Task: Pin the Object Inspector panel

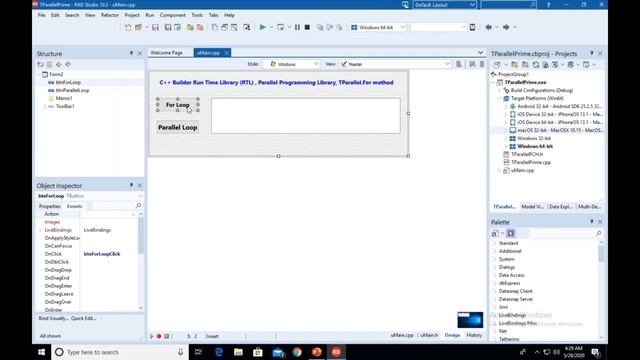Action: [131, 185]
